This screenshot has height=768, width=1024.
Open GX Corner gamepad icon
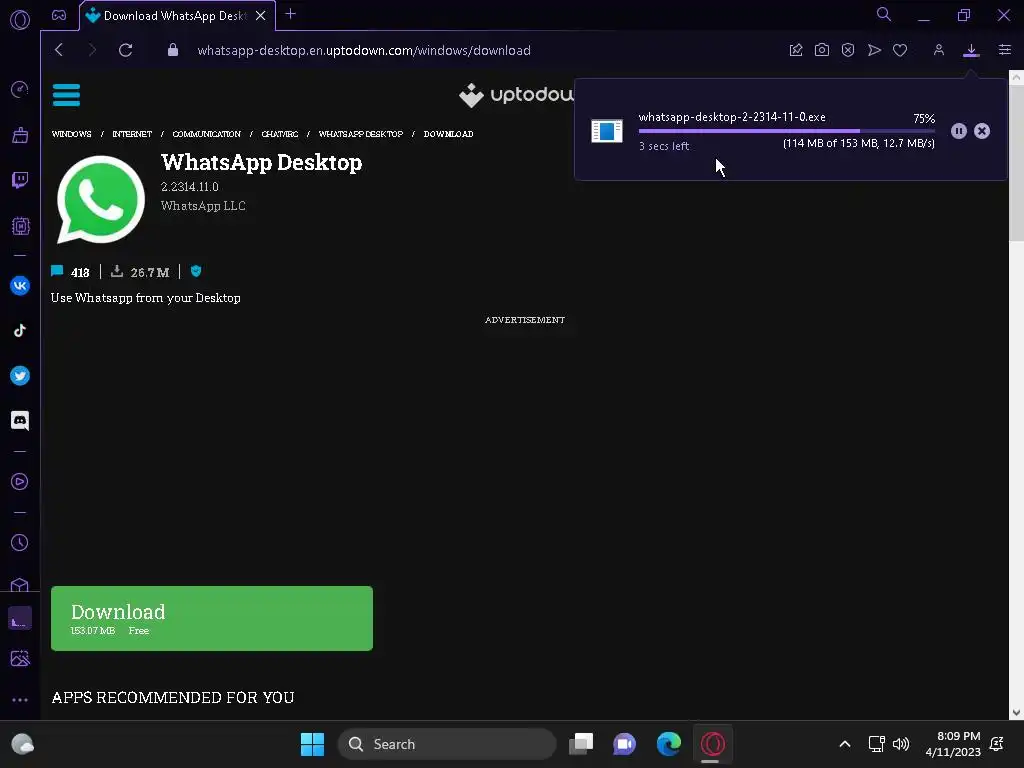pos(59,15)
